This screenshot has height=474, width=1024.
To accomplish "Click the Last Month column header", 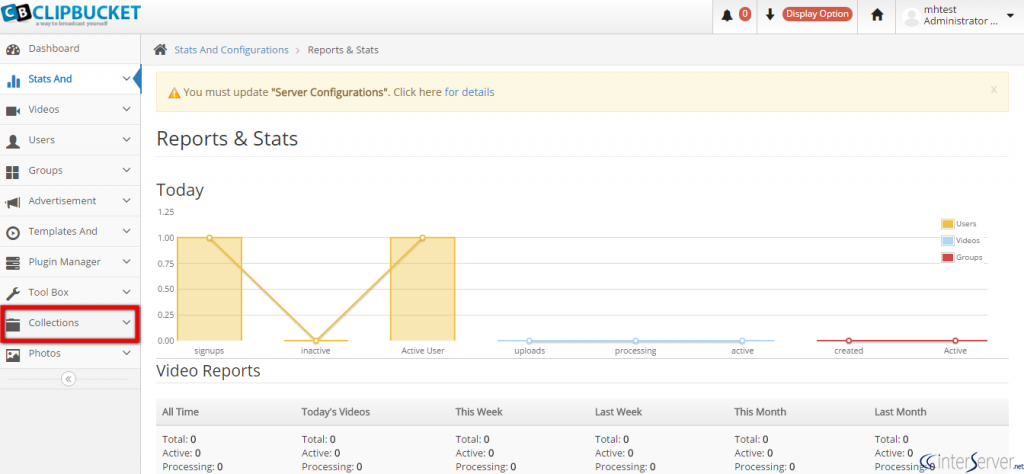I will tap(901, 412).
